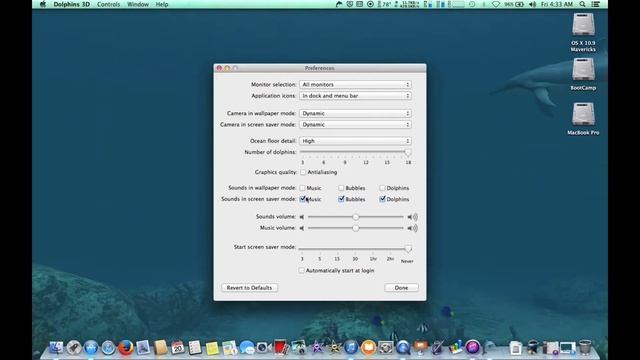Check Automatically start at login
This screenshot has width=640, height=360.
301,271
